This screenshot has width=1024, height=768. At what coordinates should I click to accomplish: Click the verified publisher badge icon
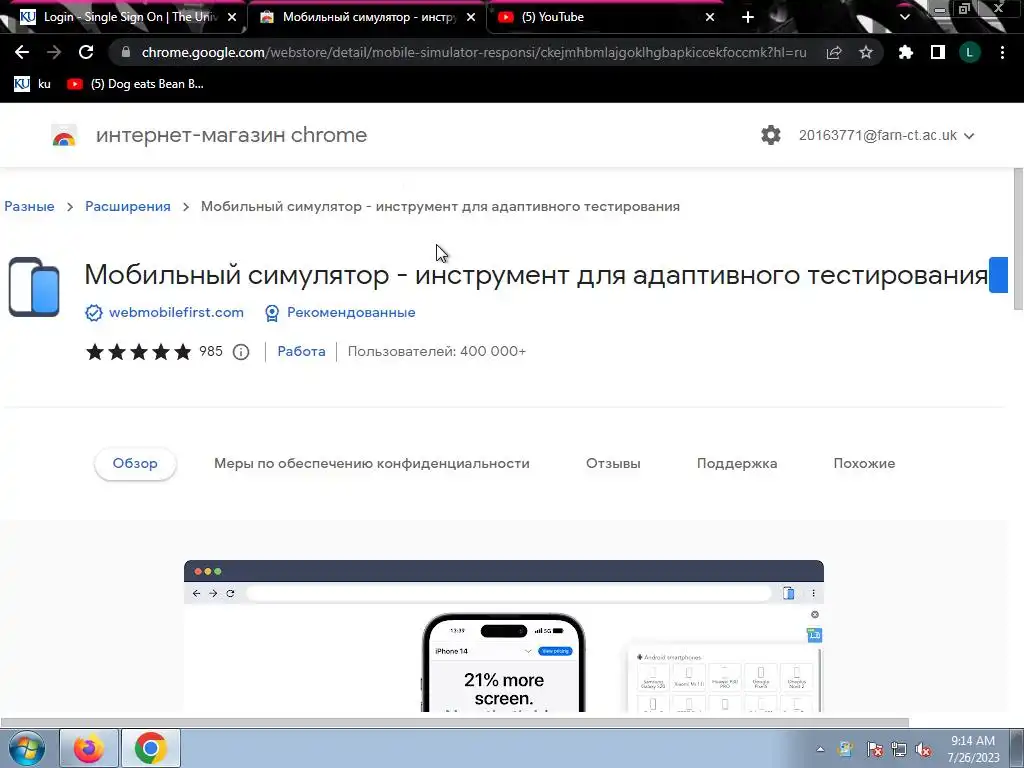[x=93, y=313]
